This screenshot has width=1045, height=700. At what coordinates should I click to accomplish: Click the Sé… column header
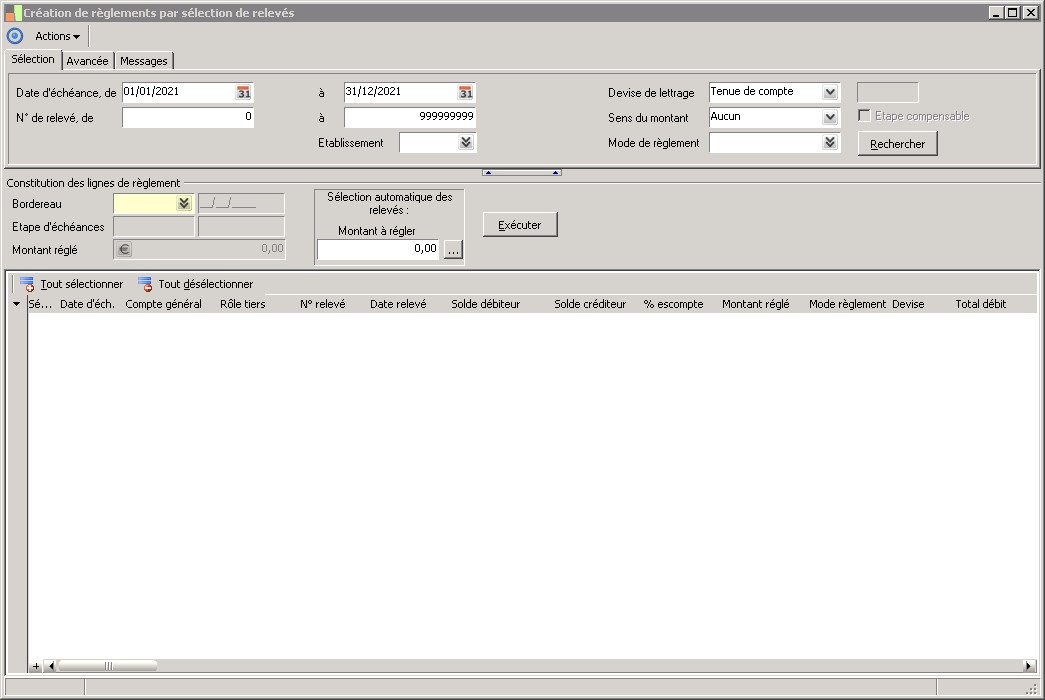pos(40,304)
